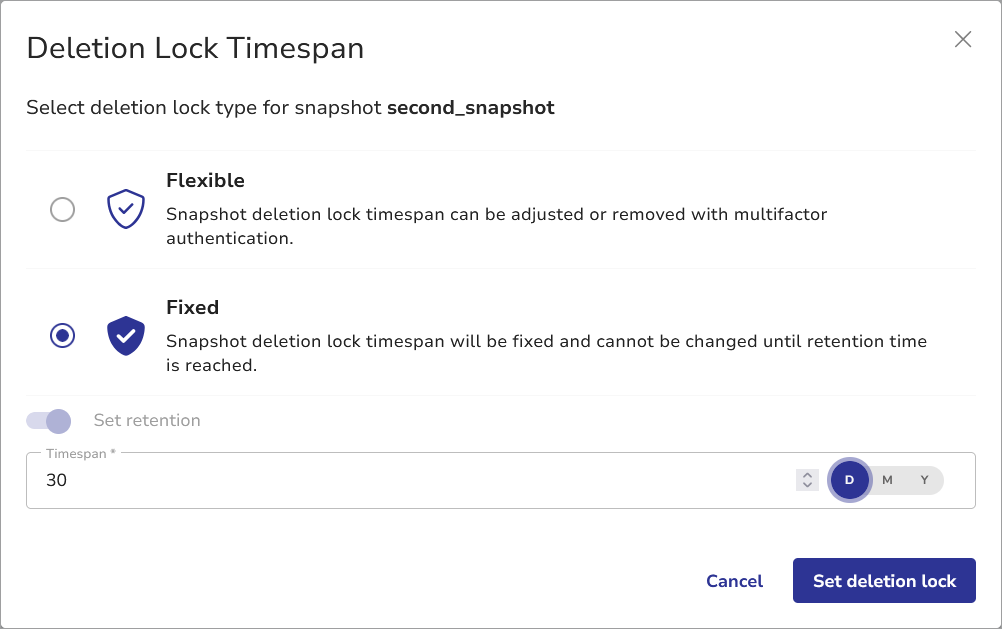This screenshot has width=1002, height=629.
Task: Click the Fixed option title
Action: tap(192, 308)
